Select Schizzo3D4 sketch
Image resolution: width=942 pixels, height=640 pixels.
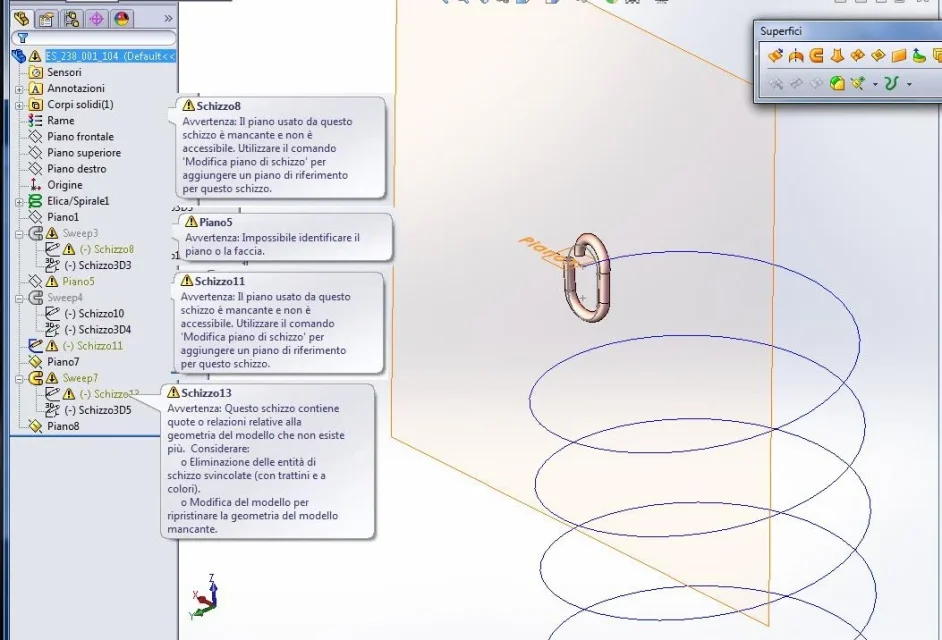pos(97,329)
